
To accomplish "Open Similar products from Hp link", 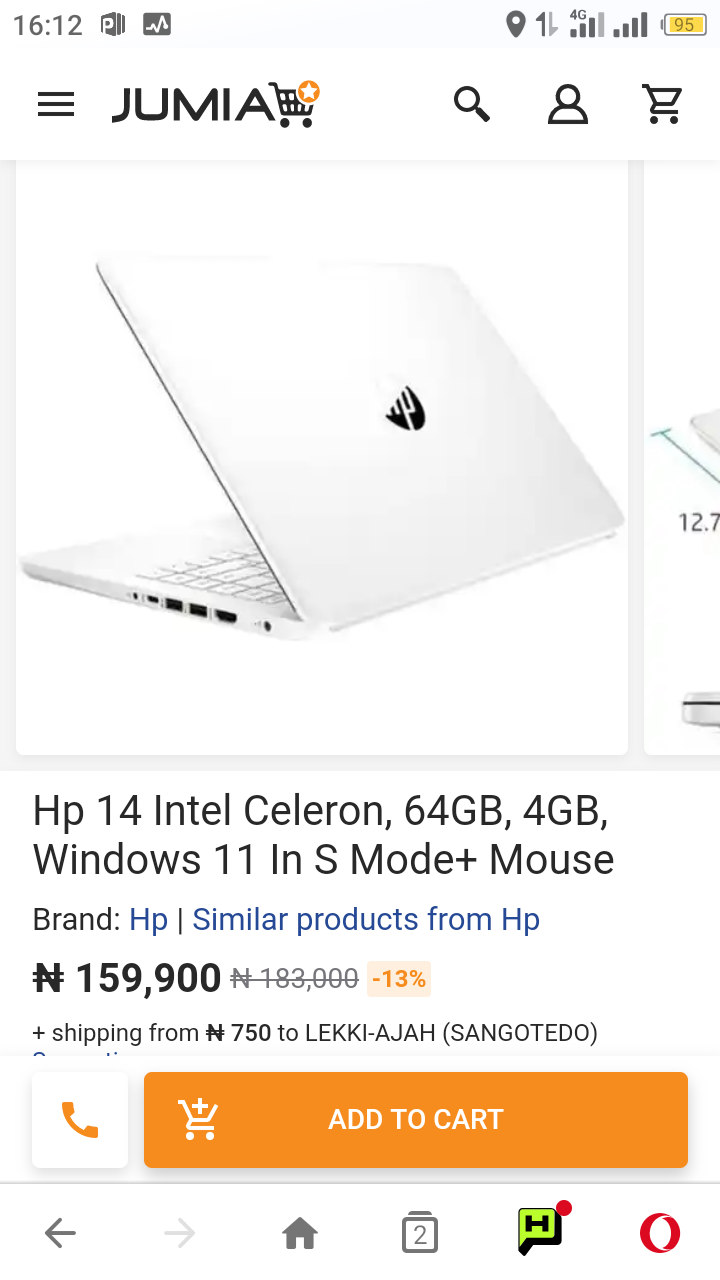I will (x=366, y=919).
